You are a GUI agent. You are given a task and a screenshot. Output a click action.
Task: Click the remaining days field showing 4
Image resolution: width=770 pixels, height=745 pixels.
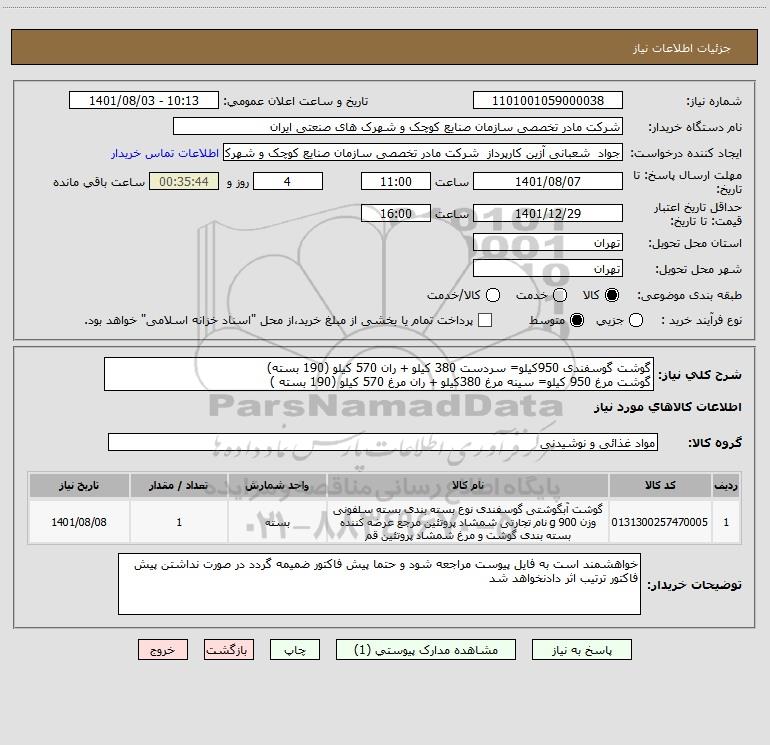tap(288, 181)
